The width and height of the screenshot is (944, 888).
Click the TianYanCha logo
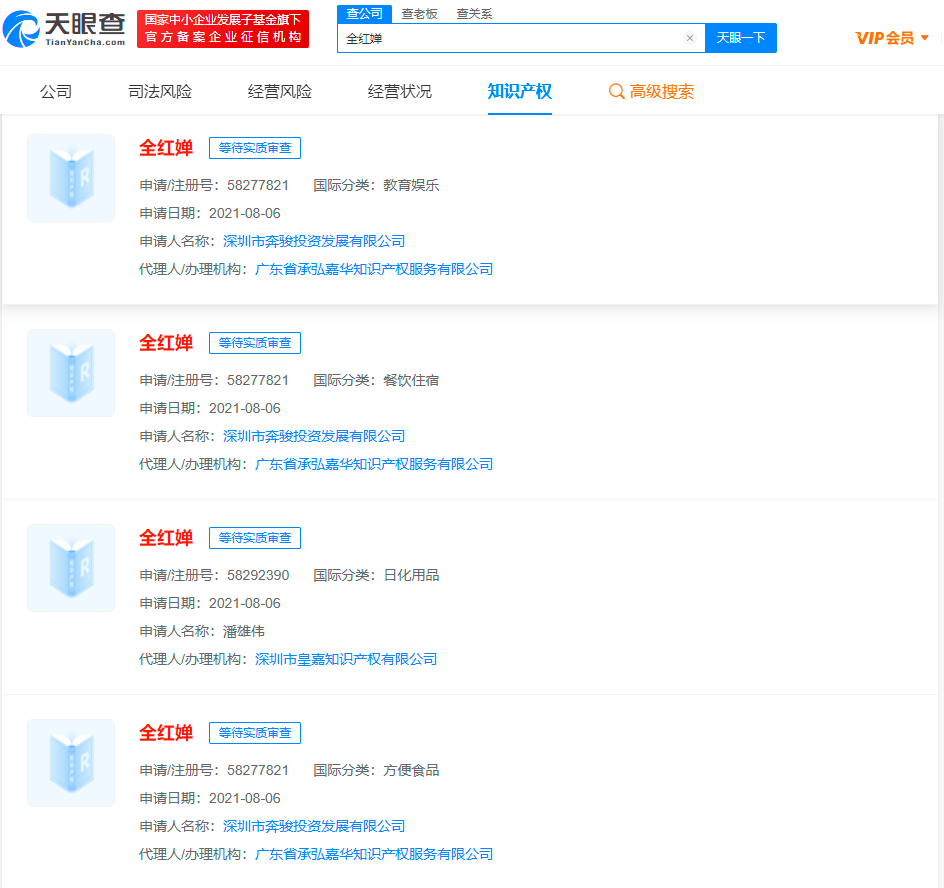(64, 28)
